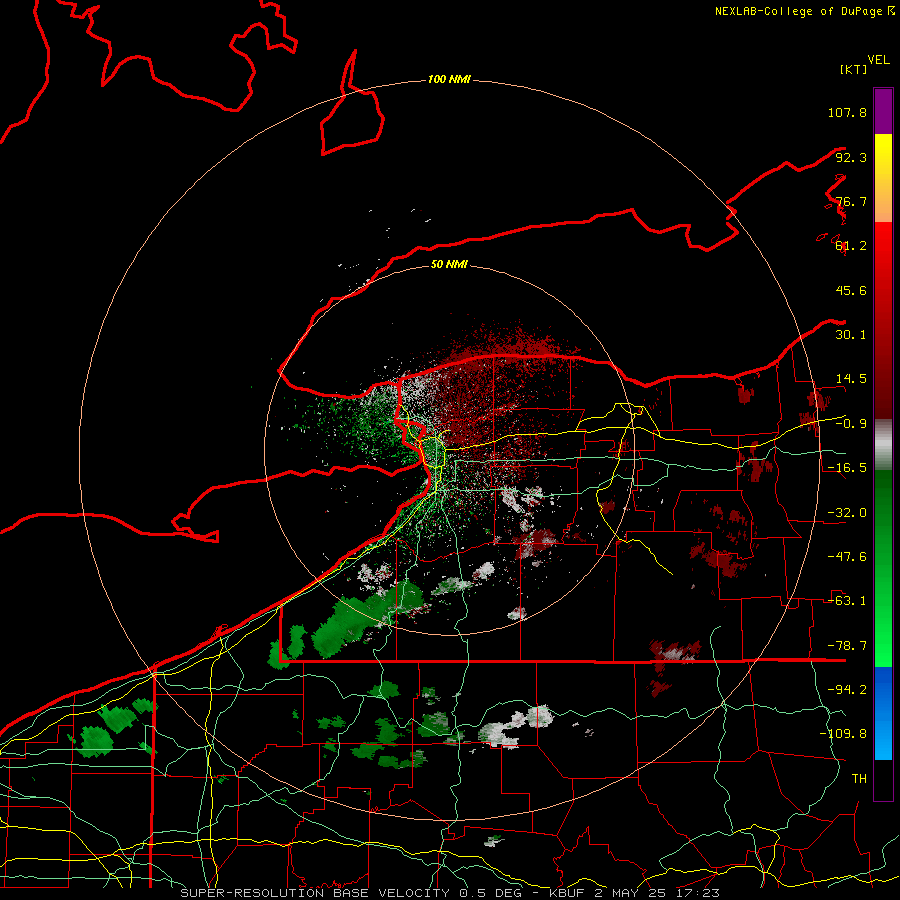Click the 92.3 velocity scale value
Screen dimensions: 900x900
851,157
